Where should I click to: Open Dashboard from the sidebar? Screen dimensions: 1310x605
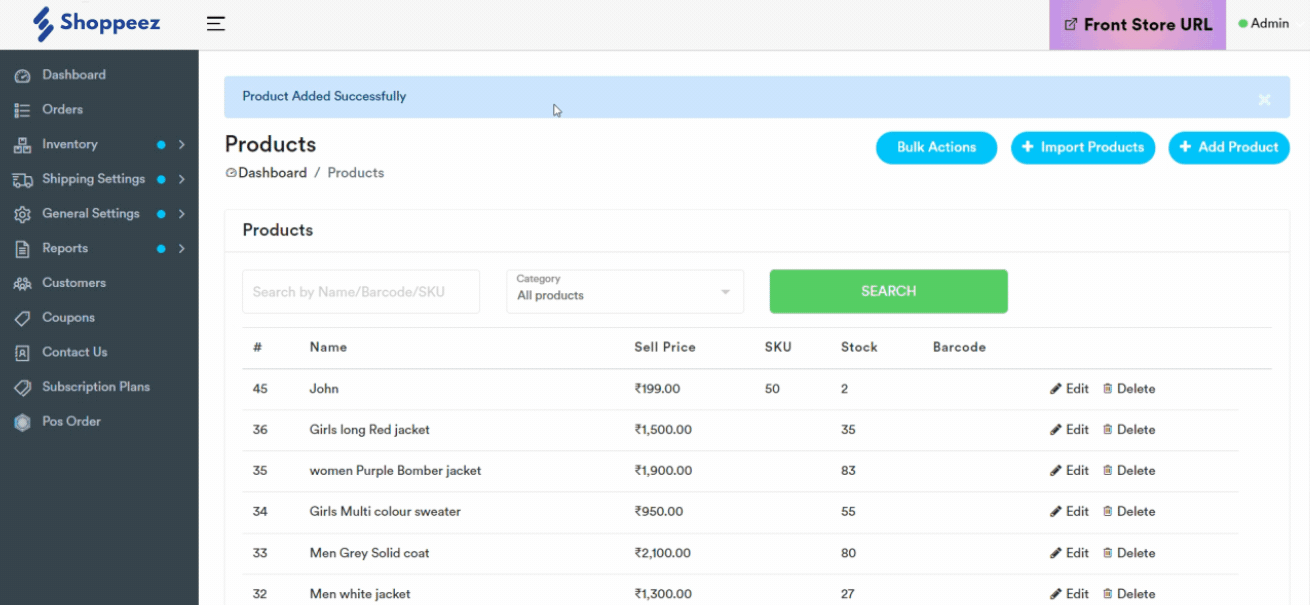(x=73, y=75)
